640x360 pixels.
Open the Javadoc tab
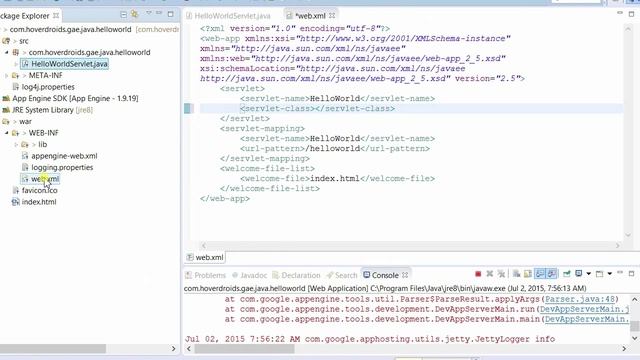(x=249, y=275)
